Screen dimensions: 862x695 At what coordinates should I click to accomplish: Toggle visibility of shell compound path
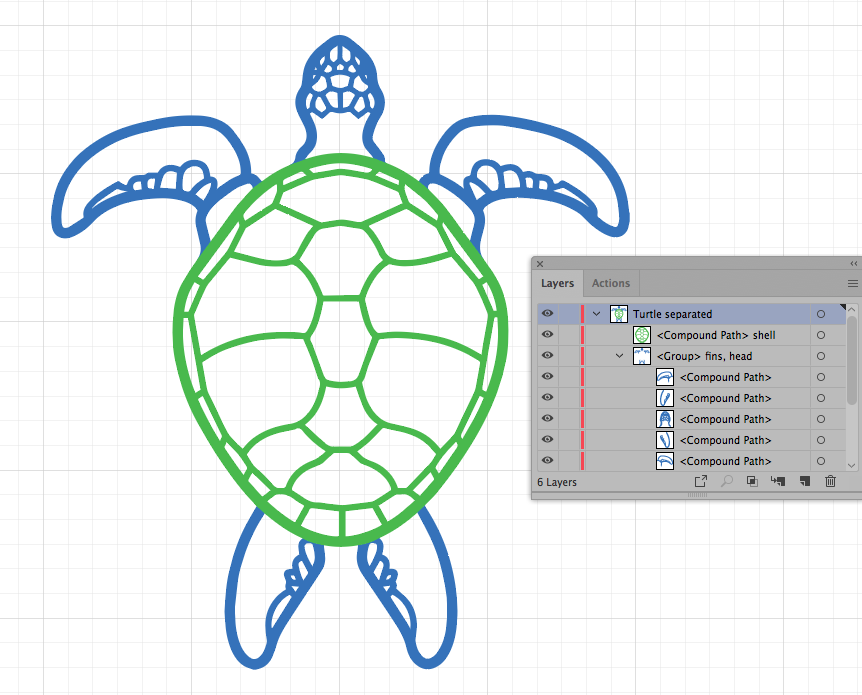547,335
